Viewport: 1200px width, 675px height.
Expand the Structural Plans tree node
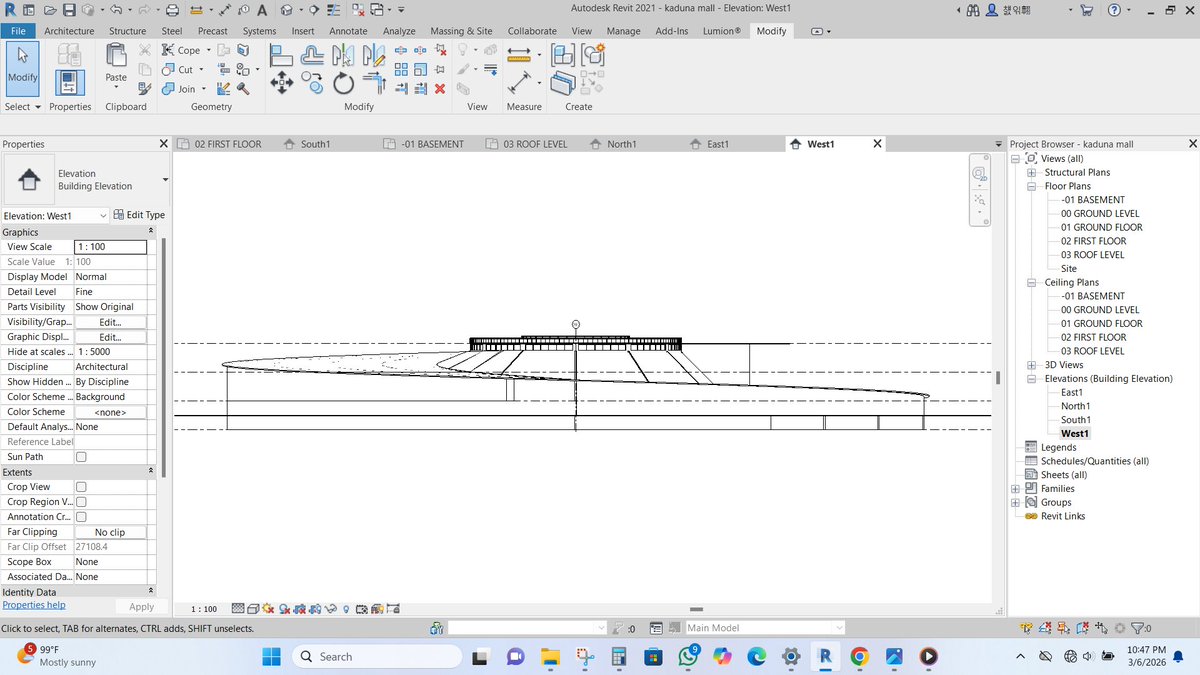point(1031,173)
